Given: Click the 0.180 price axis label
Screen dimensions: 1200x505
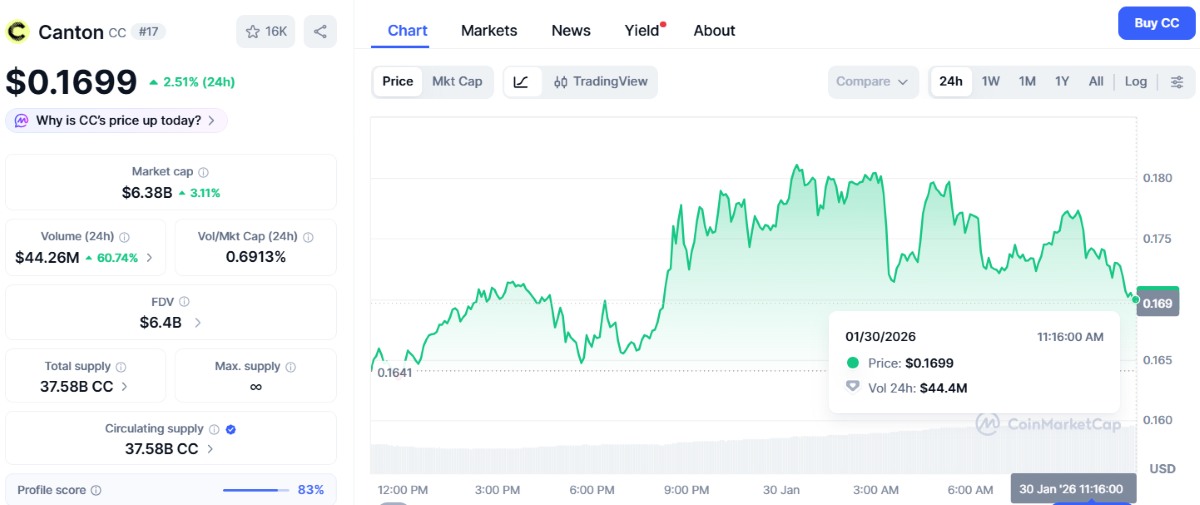Looking at the screenshot, I should coord(1157,178).
